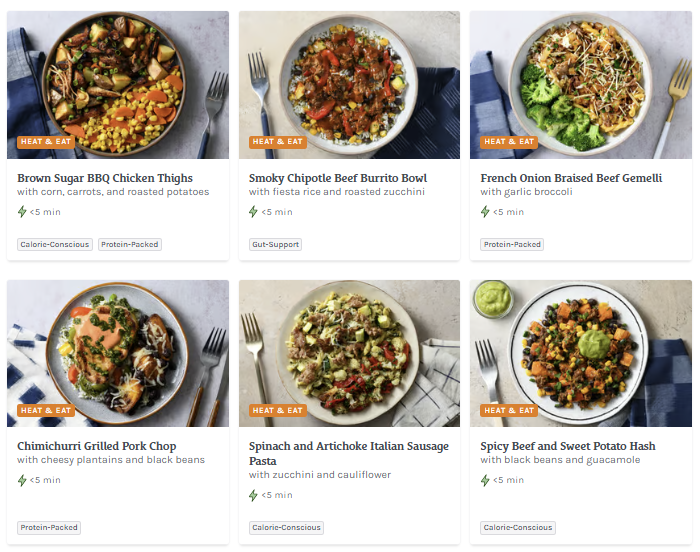This screenshot has height=552, width=700.
Task: Click the lightning icon under Spinach and Artichoke Pasta
Action: (x=254, y=495)
